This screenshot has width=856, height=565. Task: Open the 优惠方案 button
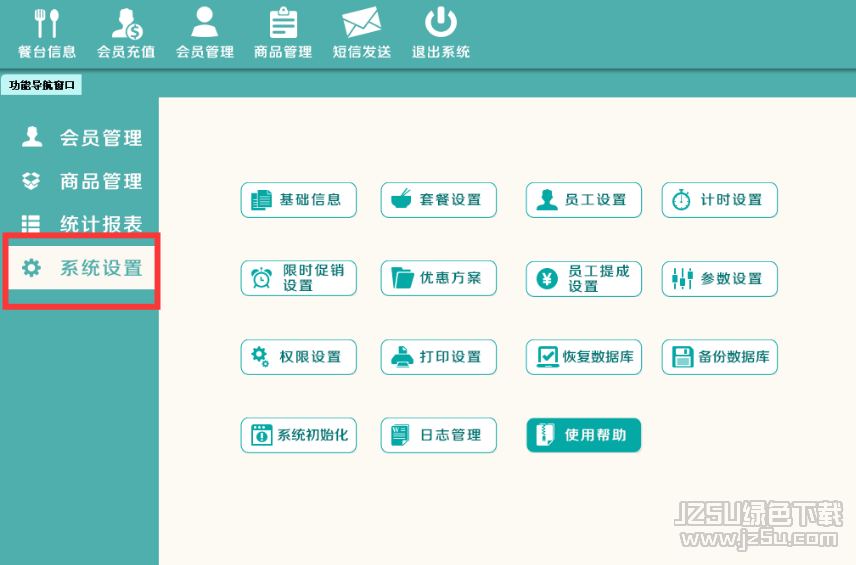438,278
